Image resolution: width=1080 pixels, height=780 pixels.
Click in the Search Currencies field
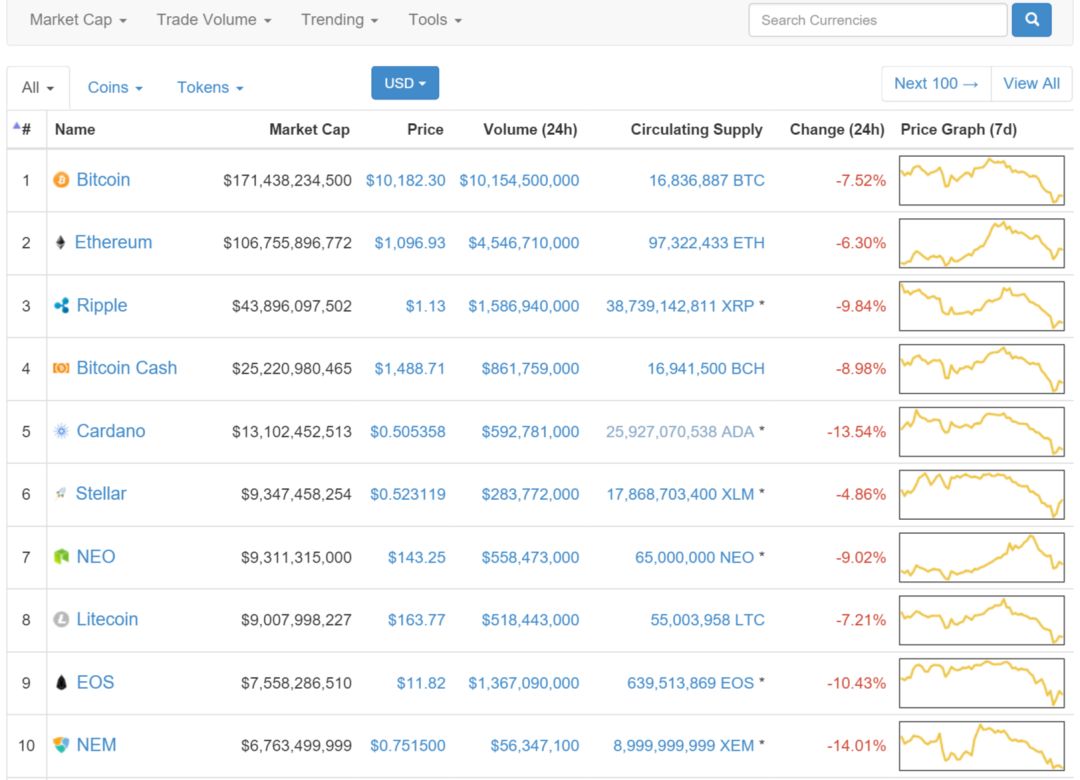point(878,20)
